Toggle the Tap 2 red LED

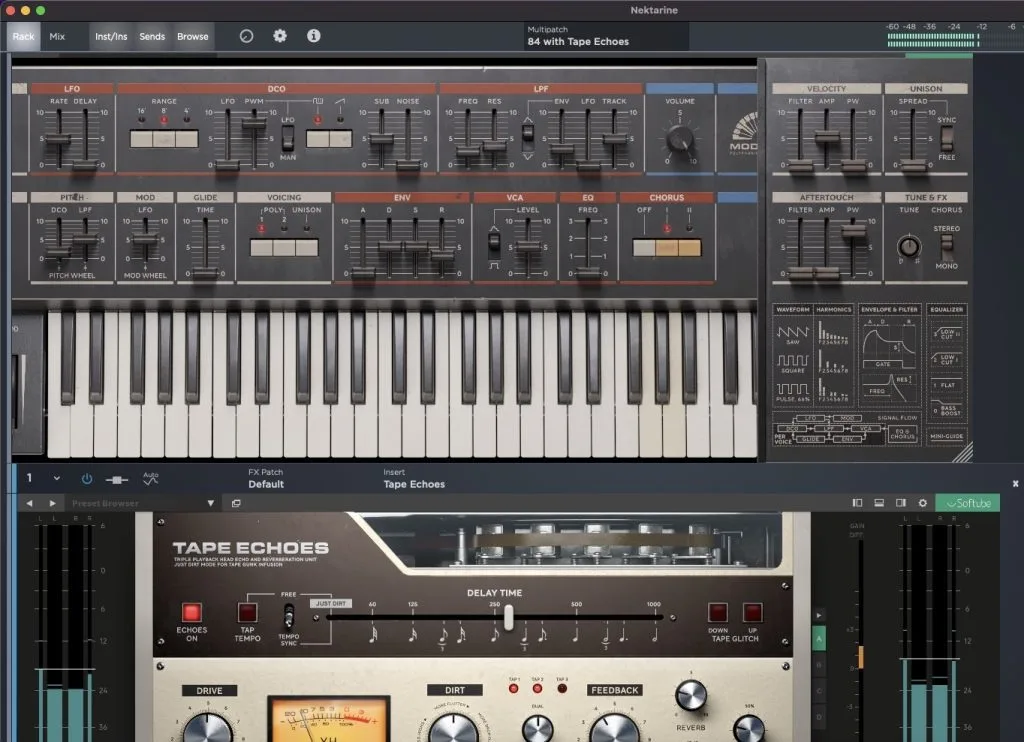[537, 688]
